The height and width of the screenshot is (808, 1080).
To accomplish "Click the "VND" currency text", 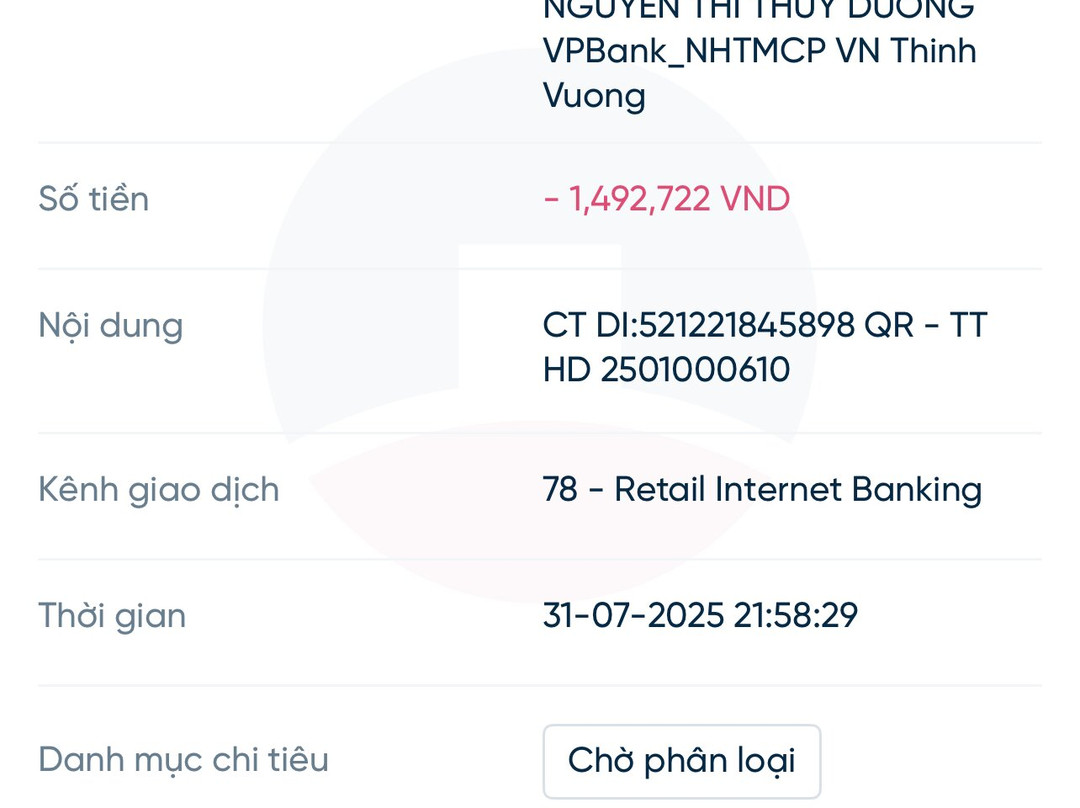I will (x=755, y=199).
